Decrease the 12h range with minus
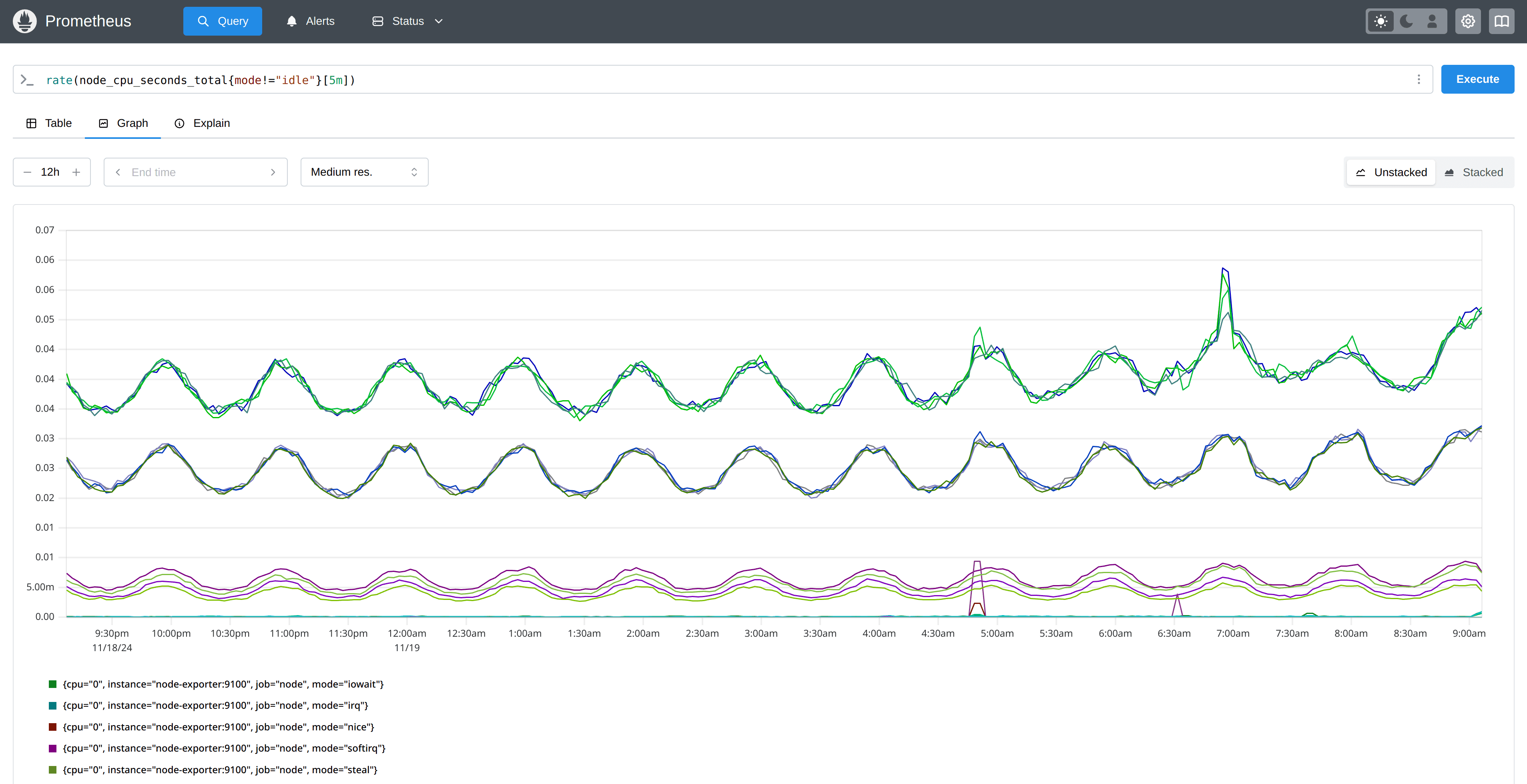This screenshot has height=784, width=1527. (x=27, y=172)
